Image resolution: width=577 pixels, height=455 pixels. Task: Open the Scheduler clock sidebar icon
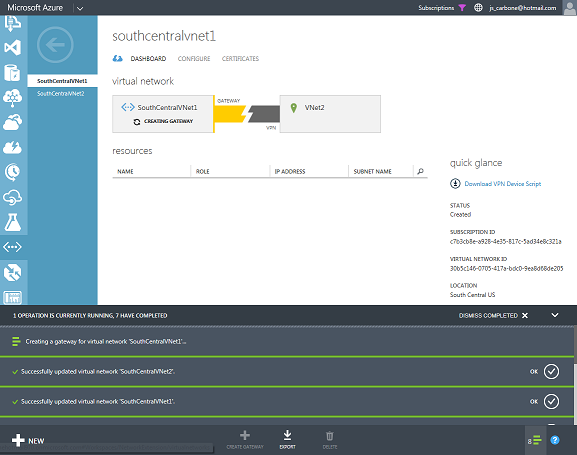coord(13,172)
